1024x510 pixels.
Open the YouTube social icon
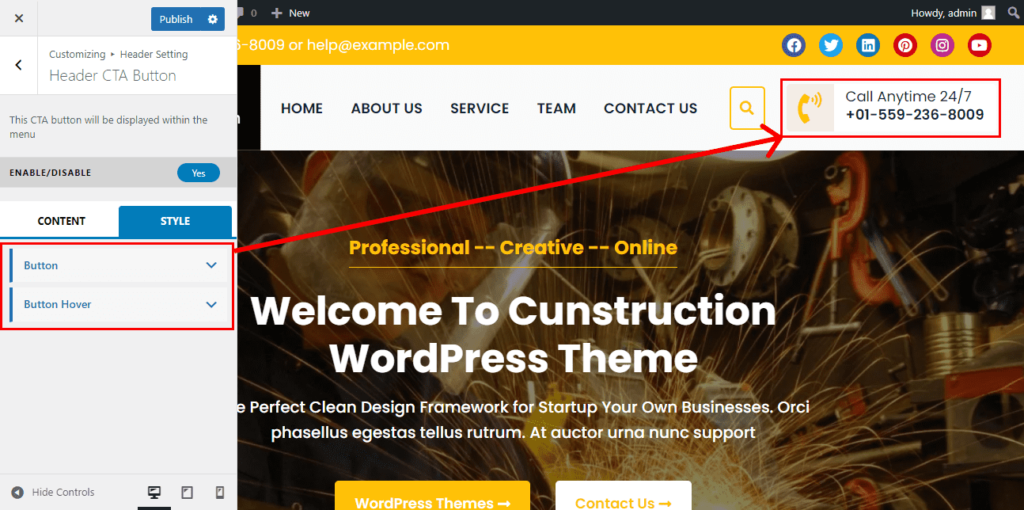(x=980, y=46)
